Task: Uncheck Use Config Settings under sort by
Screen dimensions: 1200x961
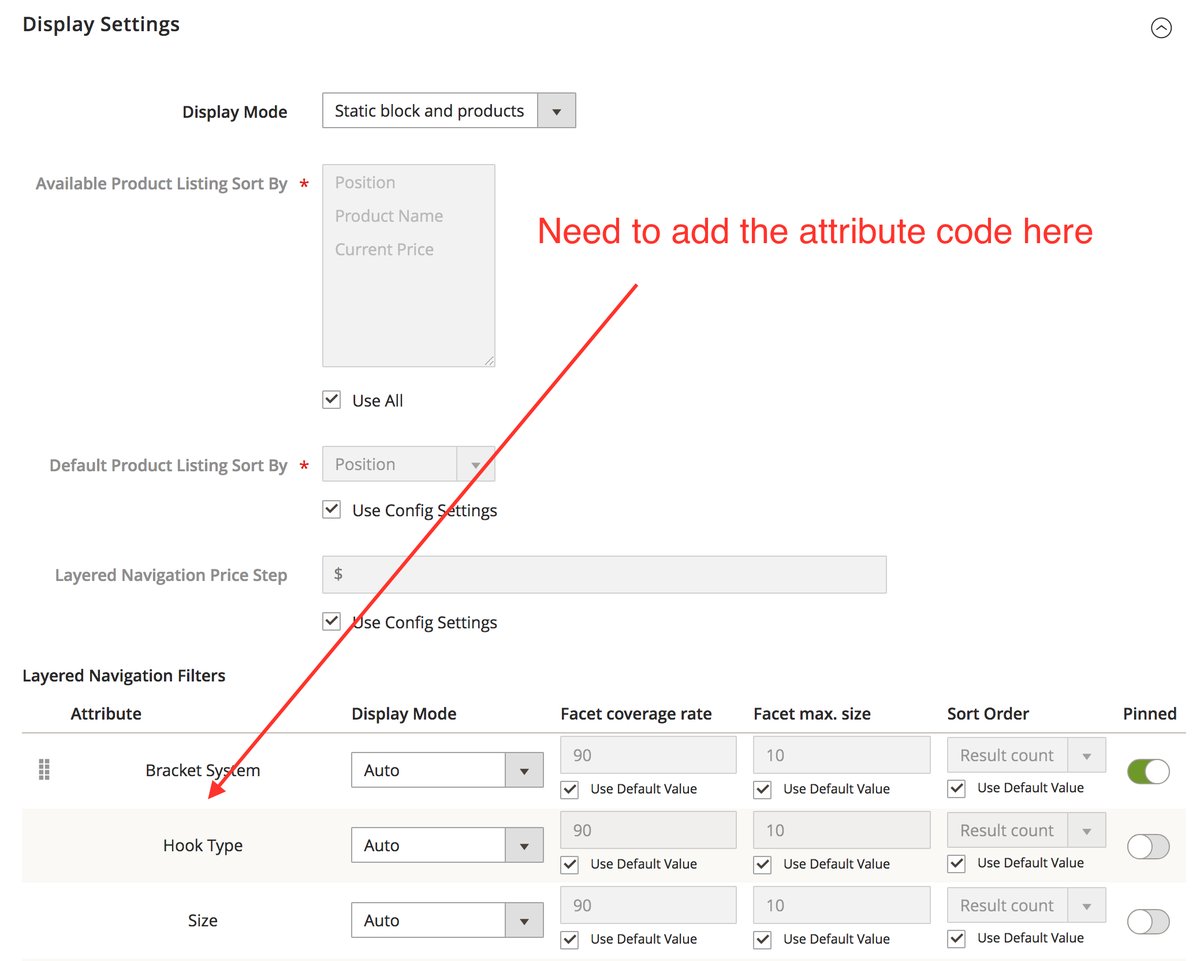Action: point(331,509)
